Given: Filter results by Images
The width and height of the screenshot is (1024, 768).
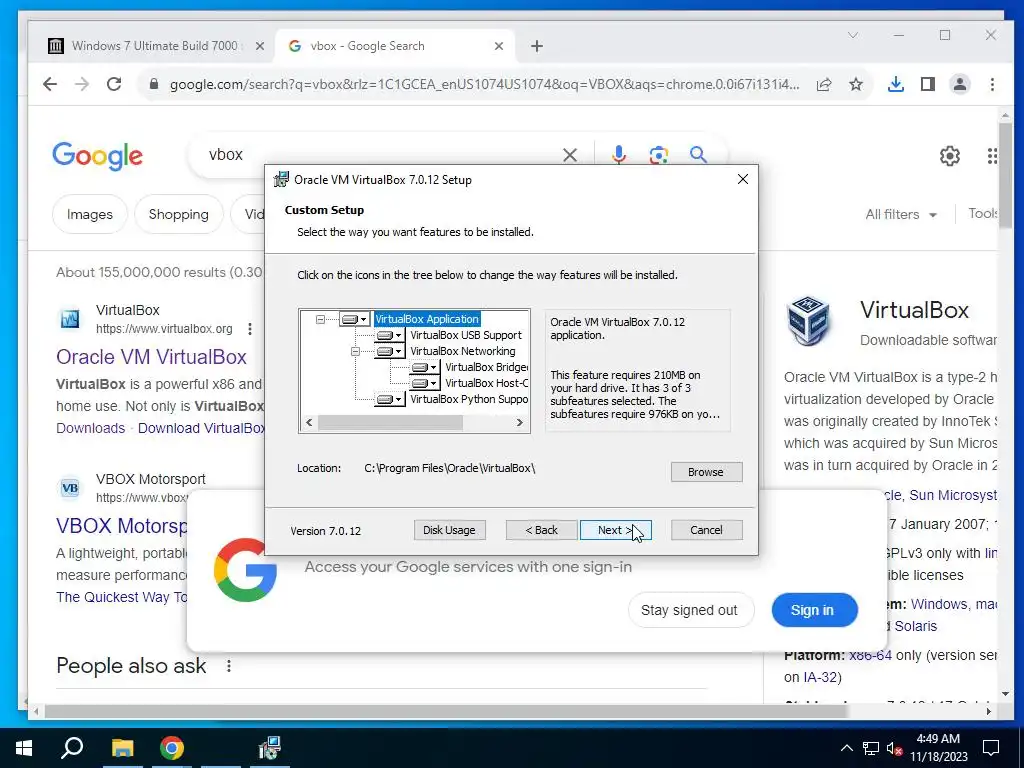Looking at the screenshot, I should pyautogui.click(x=89, y=214).
